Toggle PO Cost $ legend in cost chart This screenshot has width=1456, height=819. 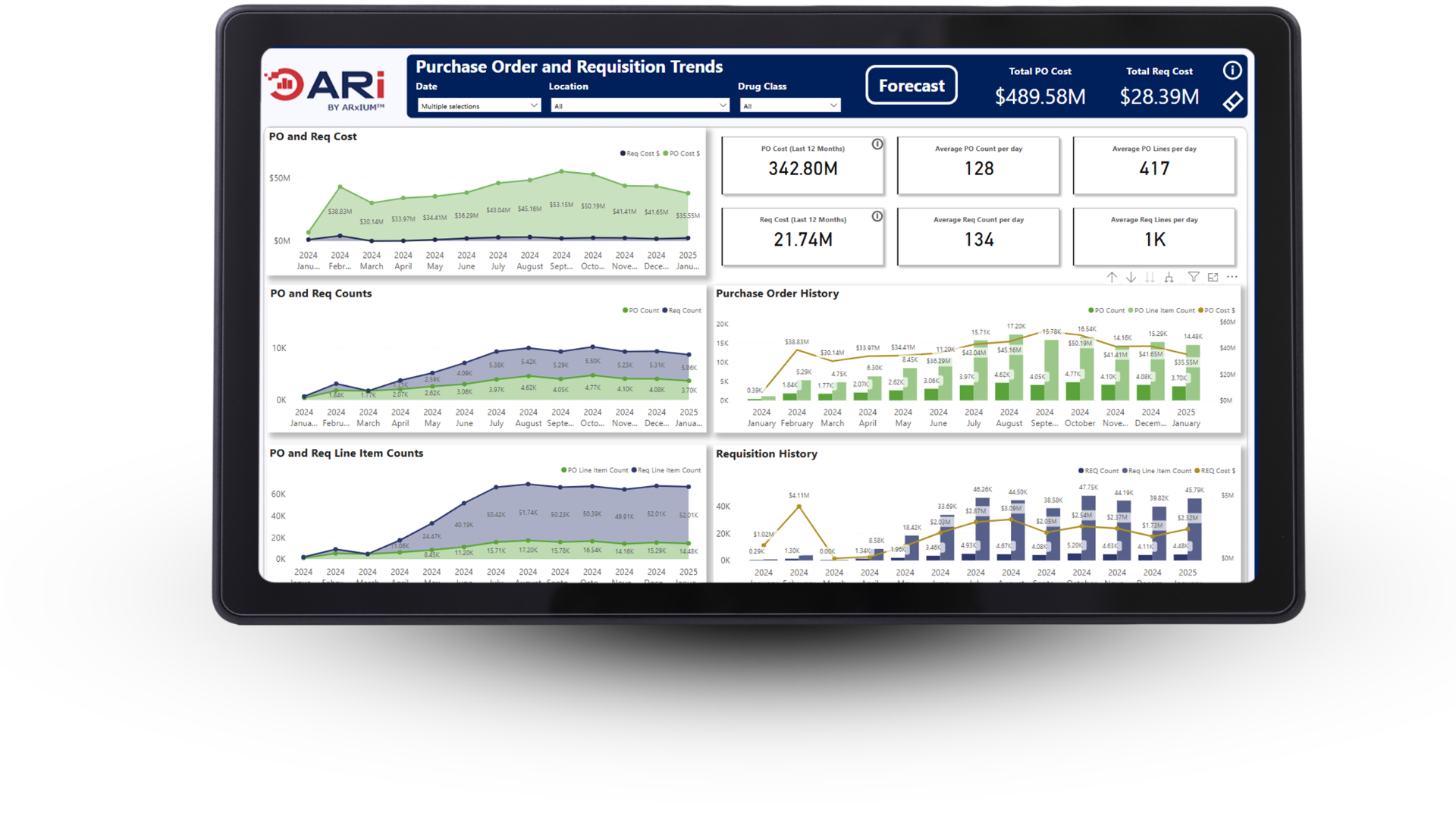(x=682, y=154)
